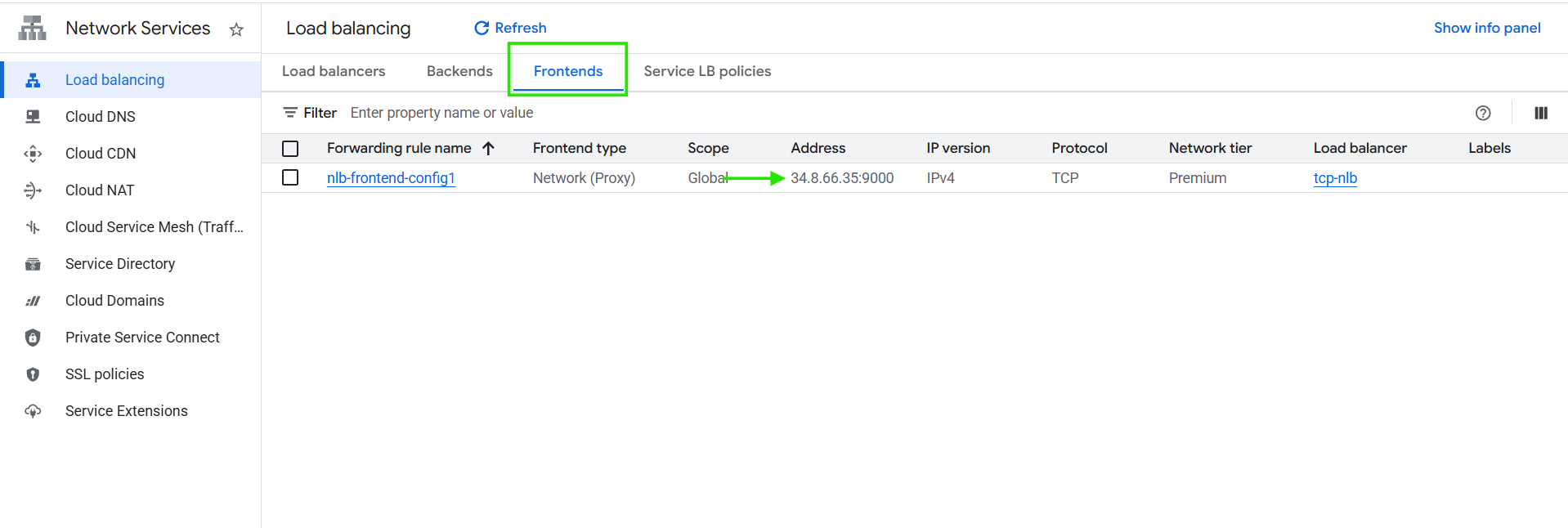Screen dimensions: 1568x528
Task: Click the Service Directory sidebar icon
Action: click(x=33, y=264)
